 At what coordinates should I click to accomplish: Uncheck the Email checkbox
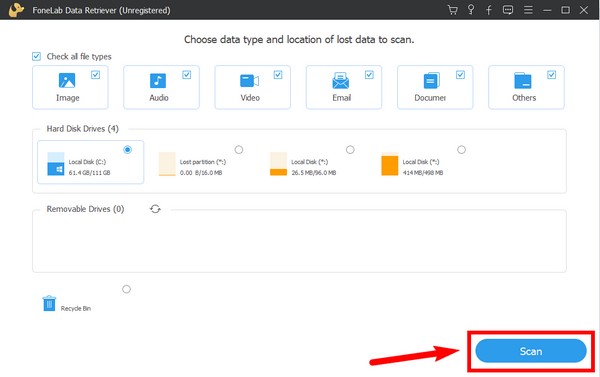tap(369, 75)
